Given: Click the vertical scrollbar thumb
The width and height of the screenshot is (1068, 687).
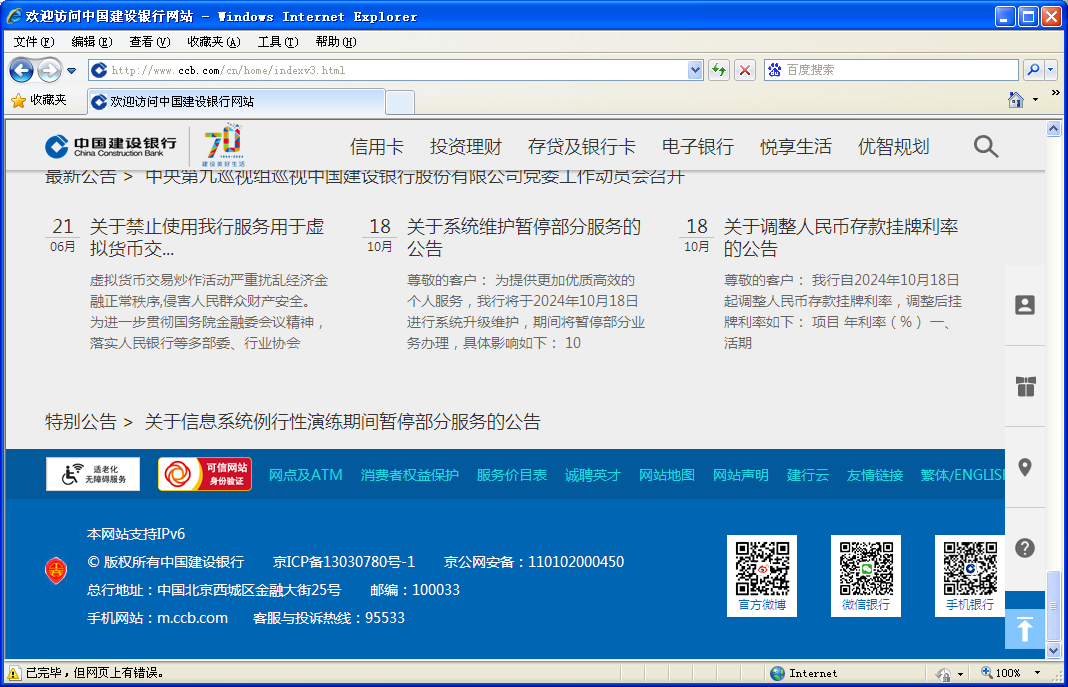Looking at the screenshot, I should point(1053,606).
